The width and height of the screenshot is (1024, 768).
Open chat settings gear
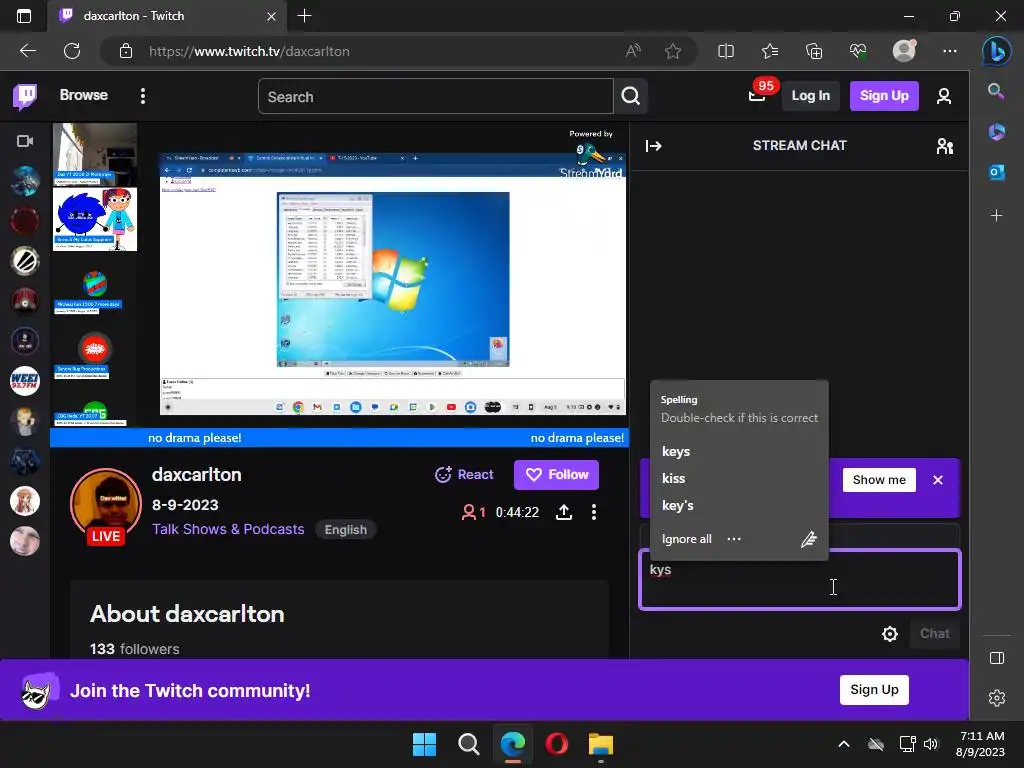click(889, 633)
